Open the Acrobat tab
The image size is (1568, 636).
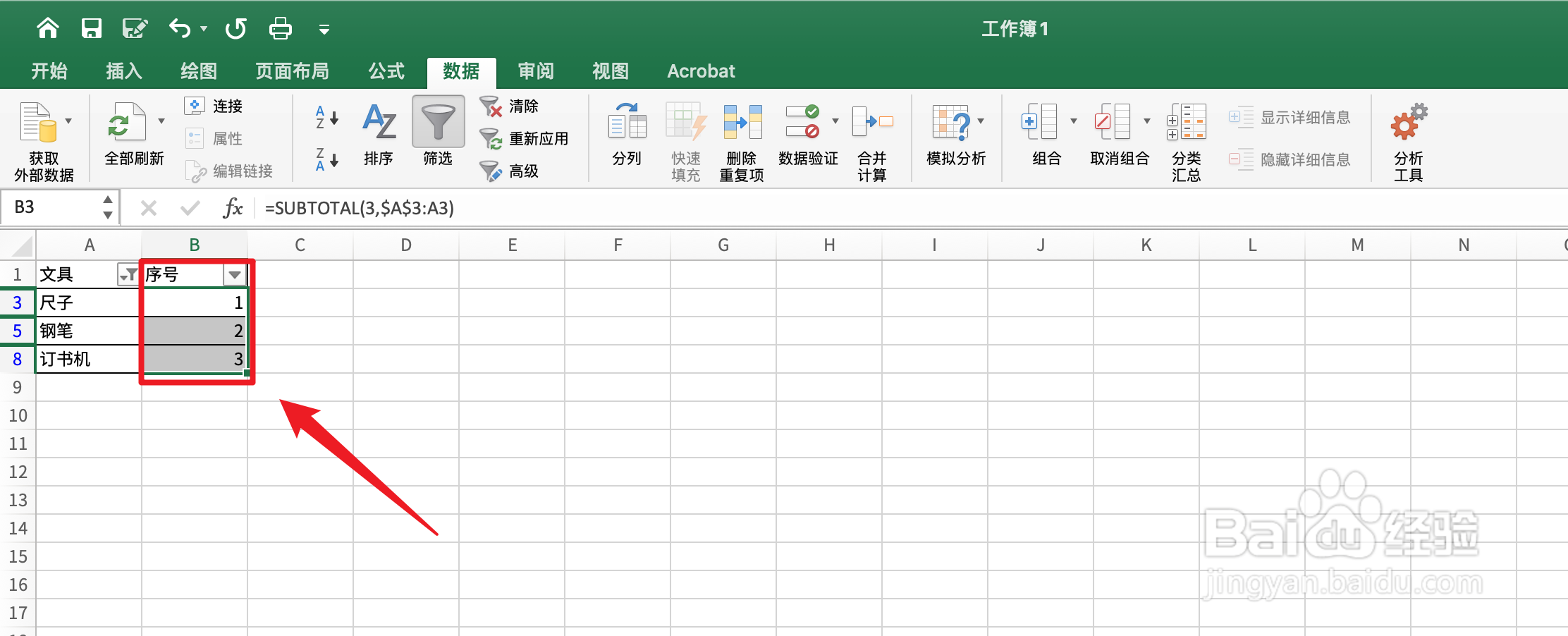(x=701, y=71)
